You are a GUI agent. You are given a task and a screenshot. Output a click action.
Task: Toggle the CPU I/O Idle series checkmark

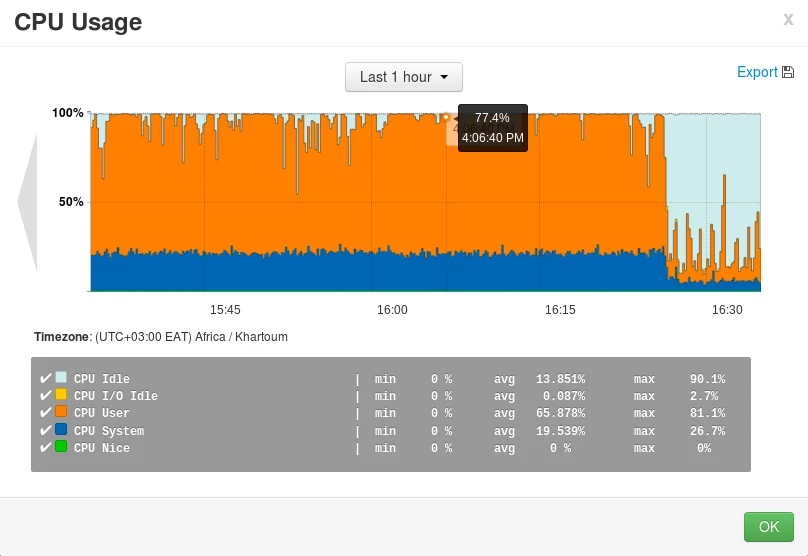[x=45, y=396]
